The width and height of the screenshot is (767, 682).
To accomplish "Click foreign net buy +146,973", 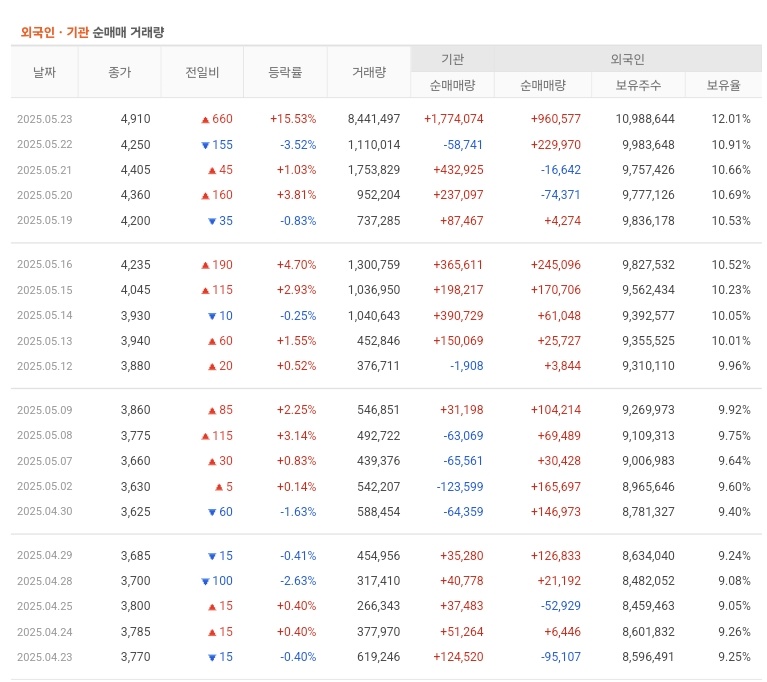I will [x=556, y=512].
